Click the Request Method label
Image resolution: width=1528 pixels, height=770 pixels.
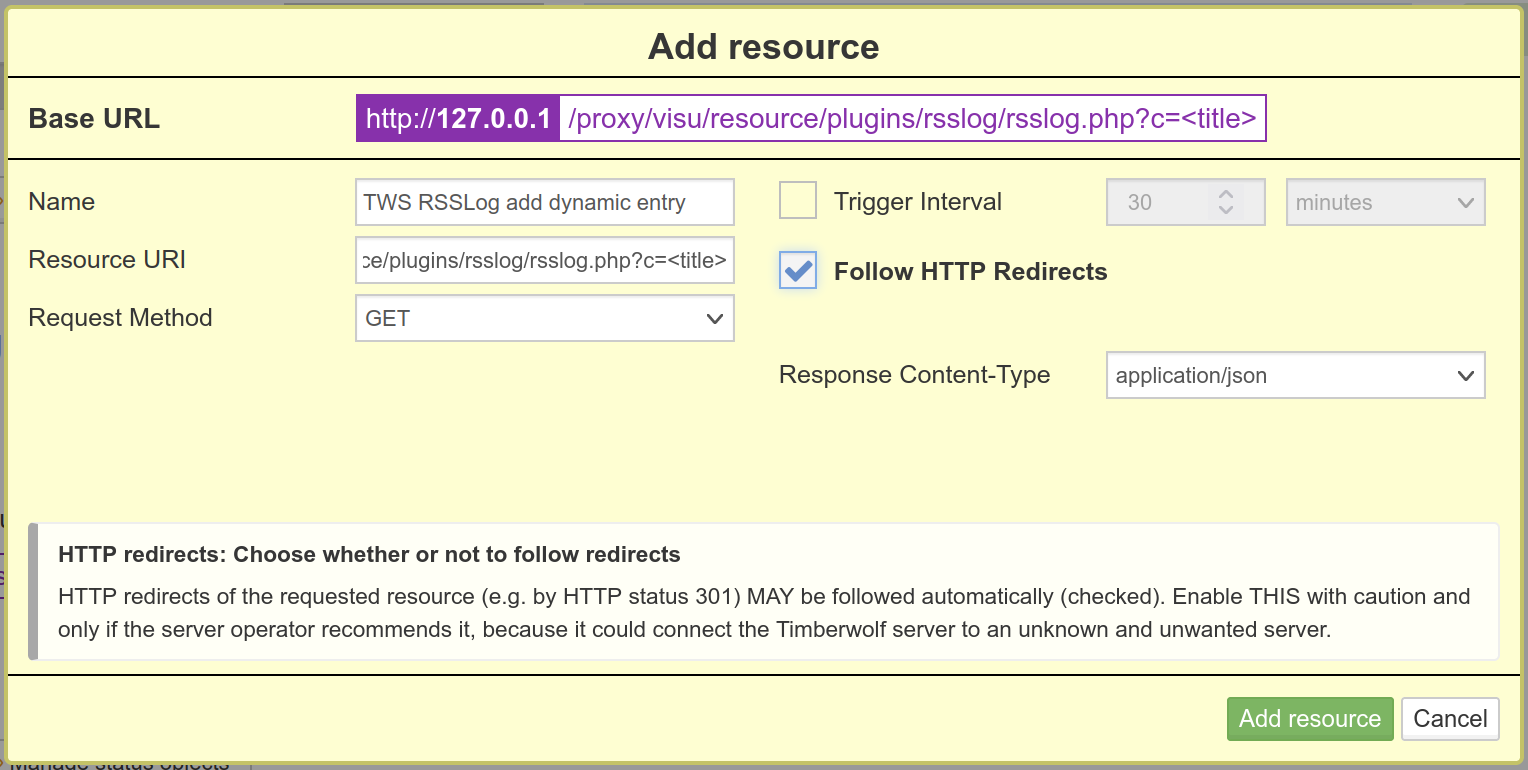[x=120, y=318]
